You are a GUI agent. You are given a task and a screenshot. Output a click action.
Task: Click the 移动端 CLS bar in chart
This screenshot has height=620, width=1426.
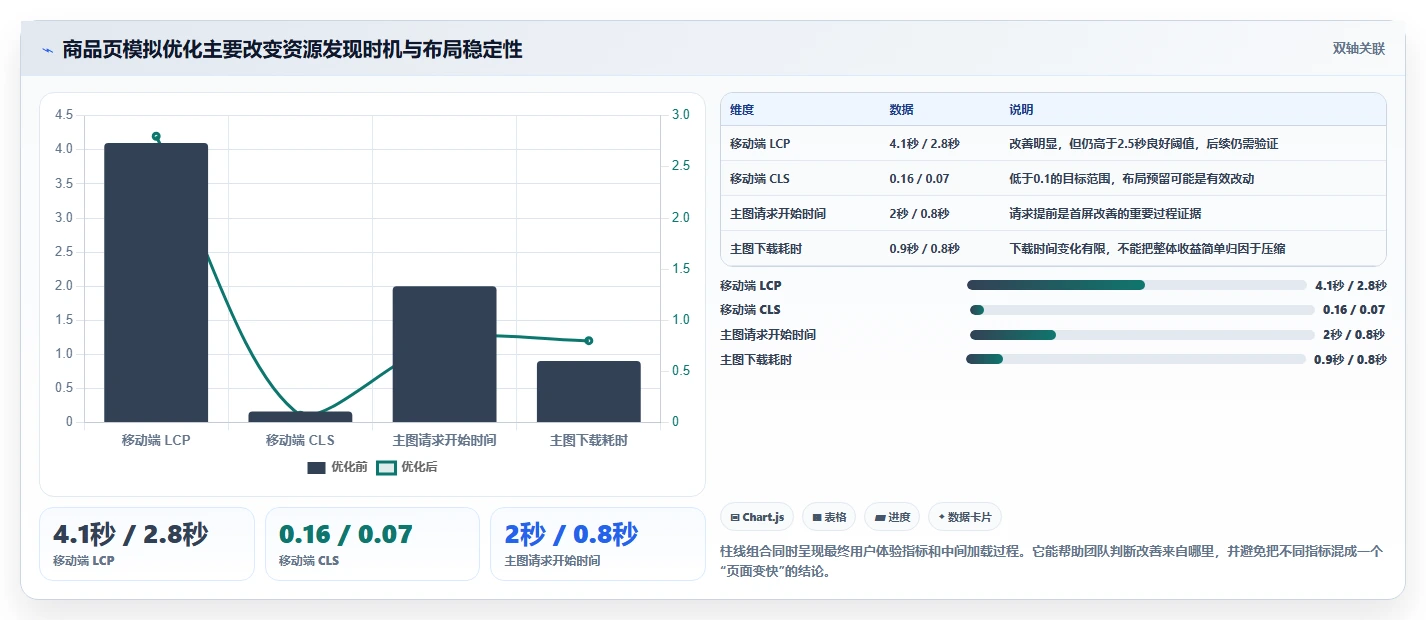point(300,416)
